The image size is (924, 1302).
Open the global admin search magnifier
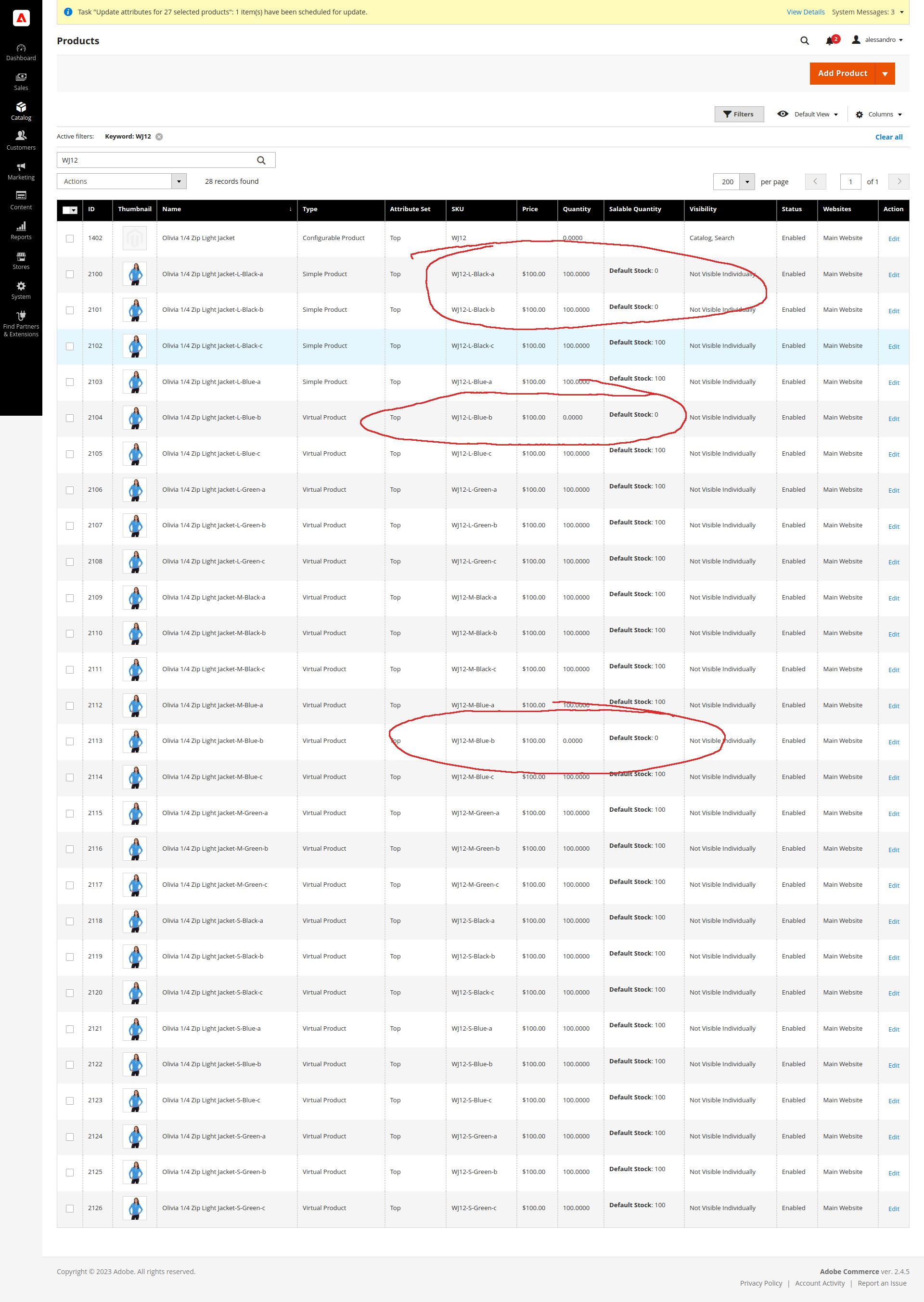[x=804, y=40]
